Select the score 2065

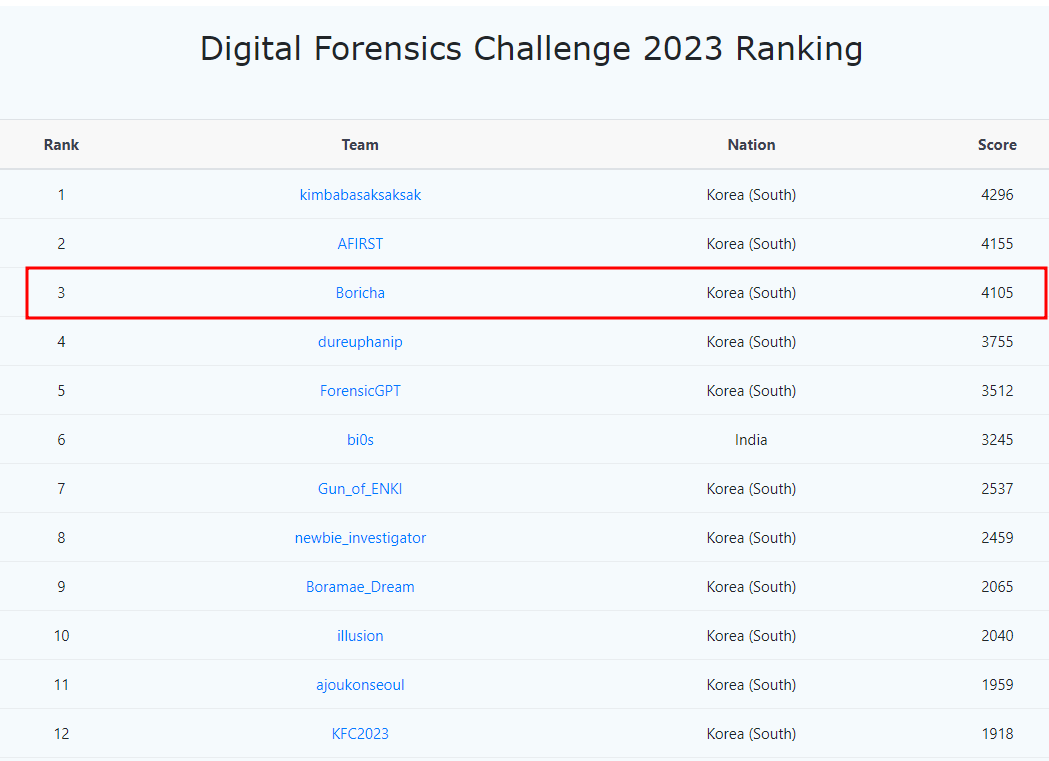(x=997, y=587)
